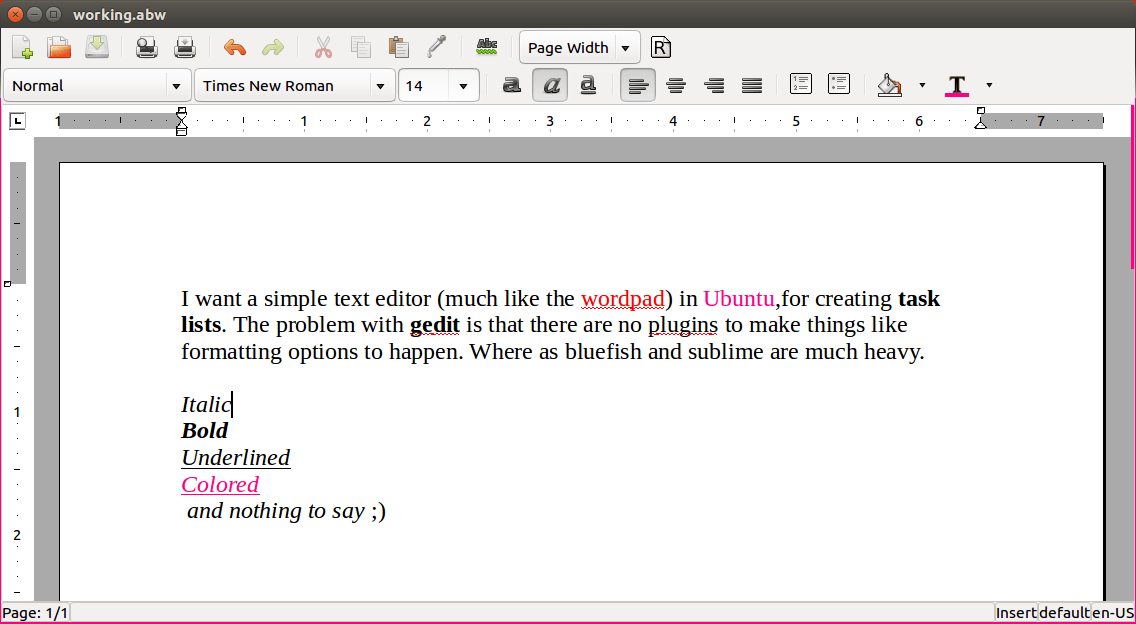Toggle the bullet list
This screenshot has height=624, width=1136.
coord(838,84)
